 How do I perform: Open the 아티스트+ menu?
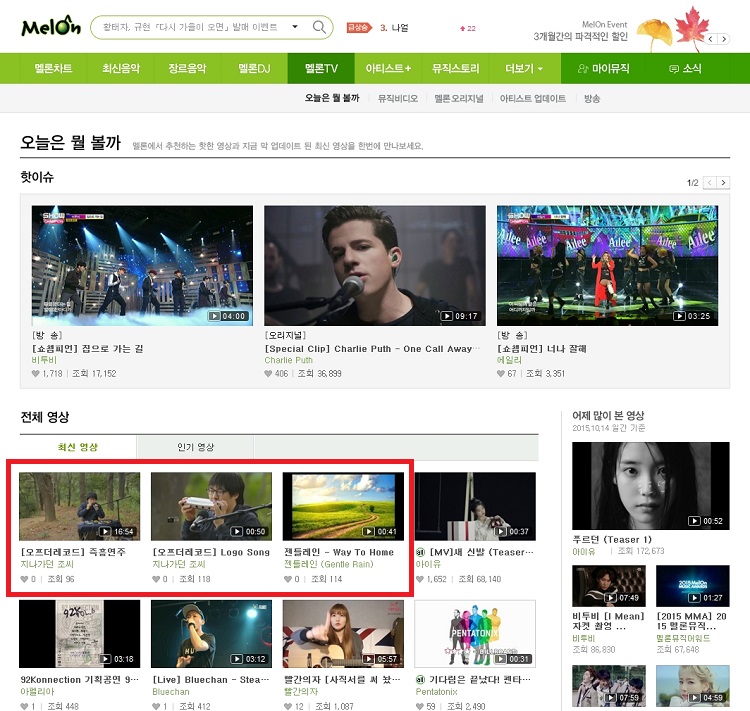pos(388,68)
